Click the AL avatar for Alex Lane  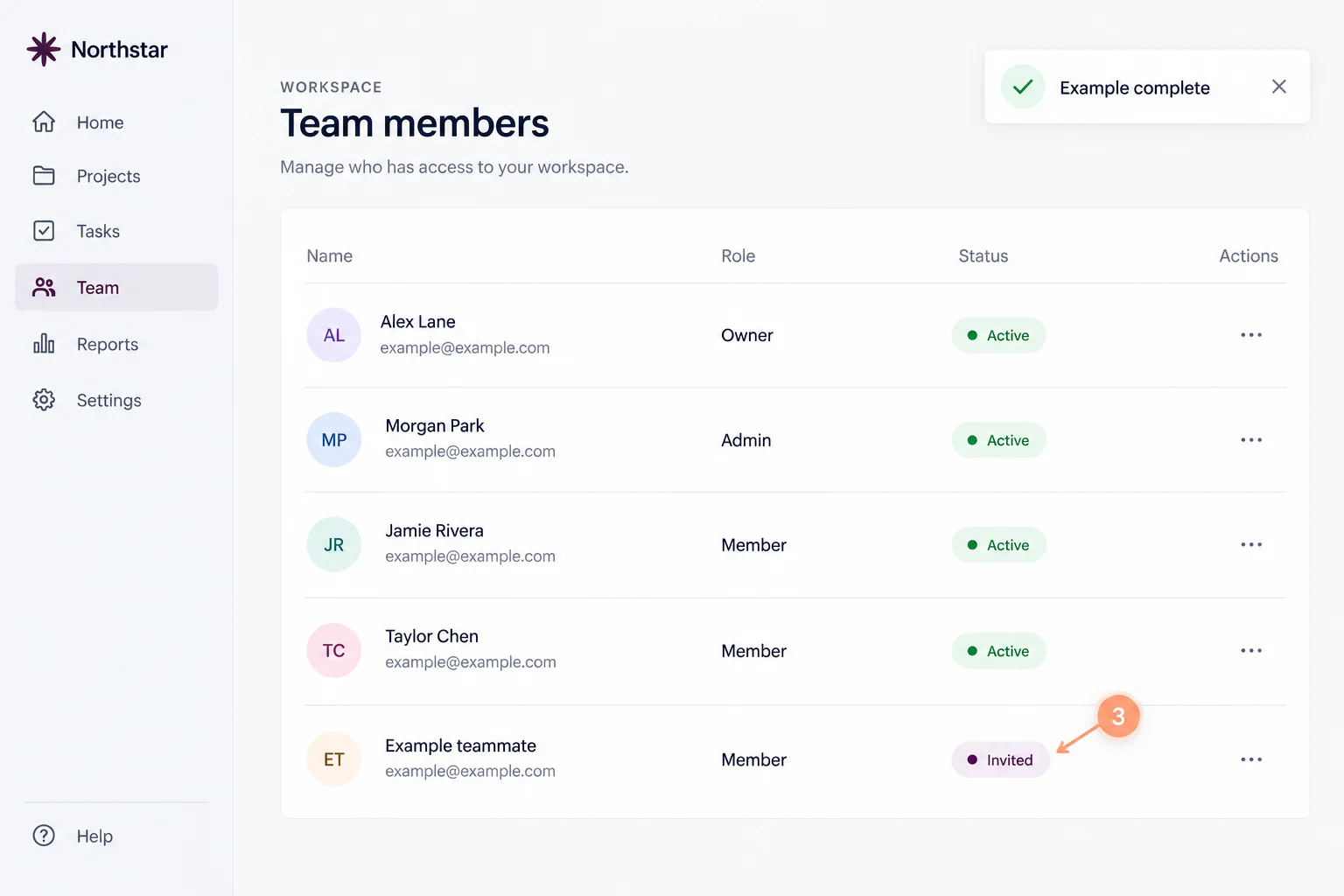334,335
